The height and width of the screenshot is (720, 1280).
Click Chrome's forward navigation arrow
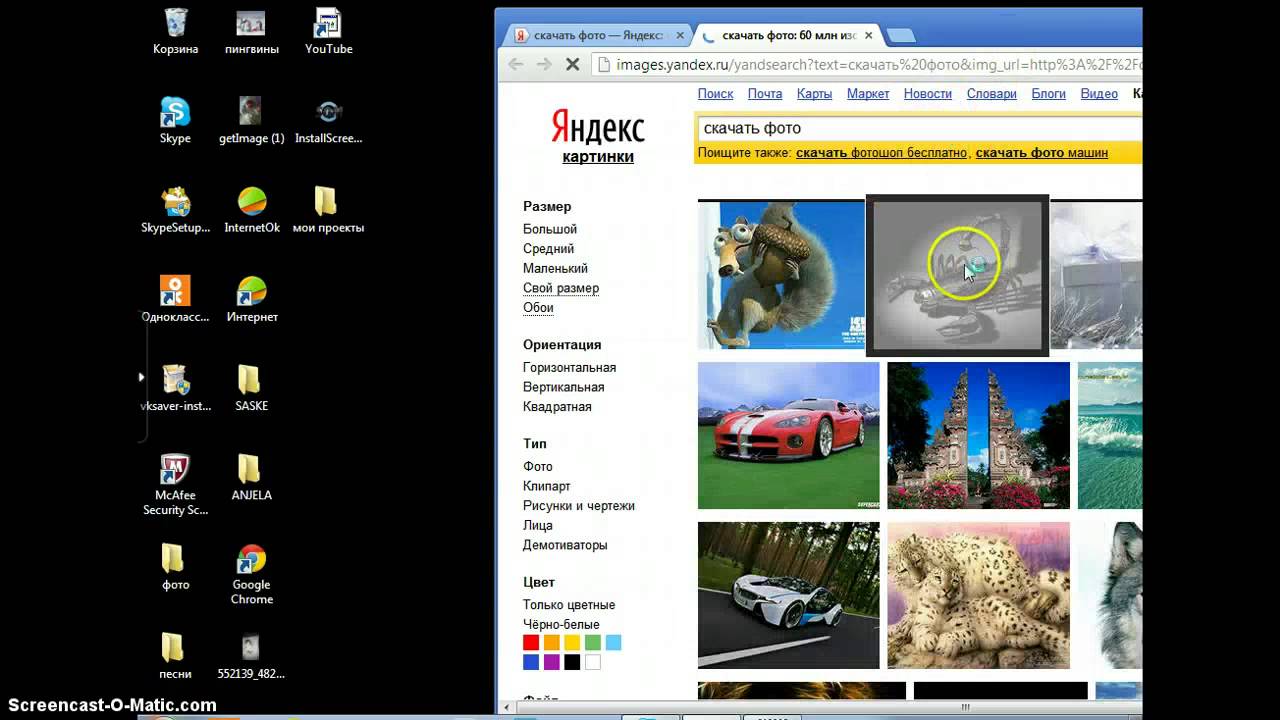pos(544,64)
